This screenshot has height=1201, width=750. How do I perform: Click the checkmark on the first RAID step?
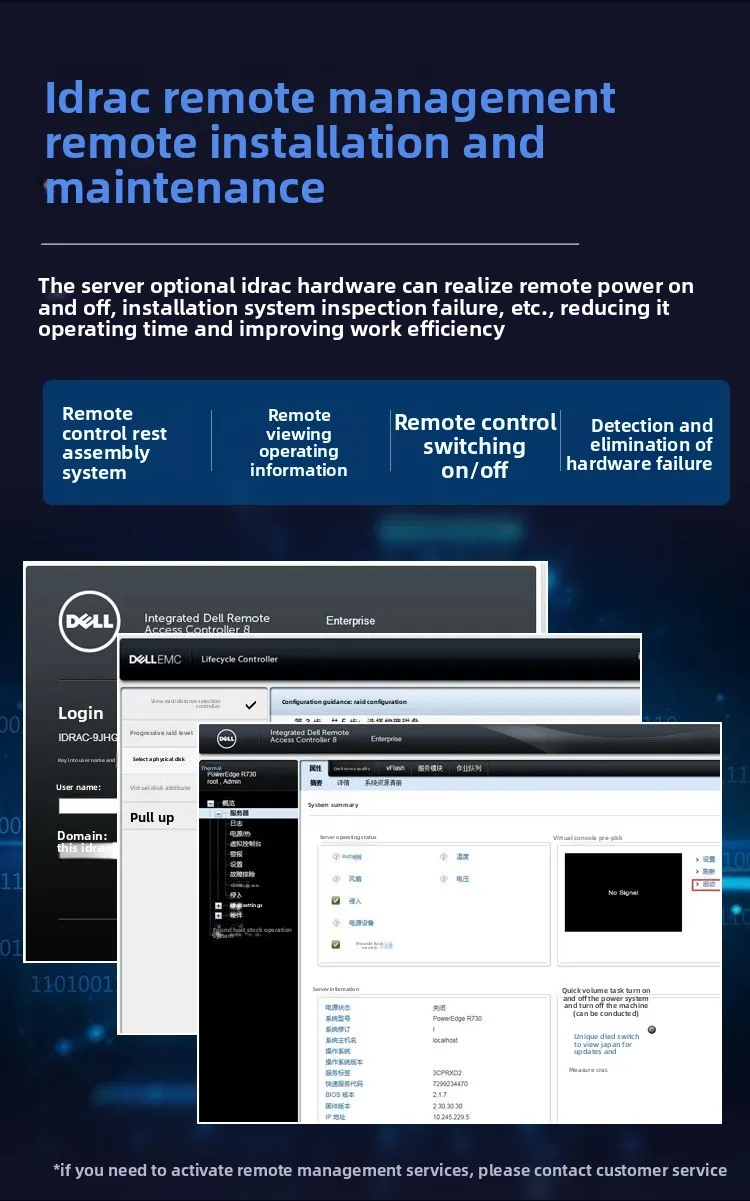click(x=250, y=704)
